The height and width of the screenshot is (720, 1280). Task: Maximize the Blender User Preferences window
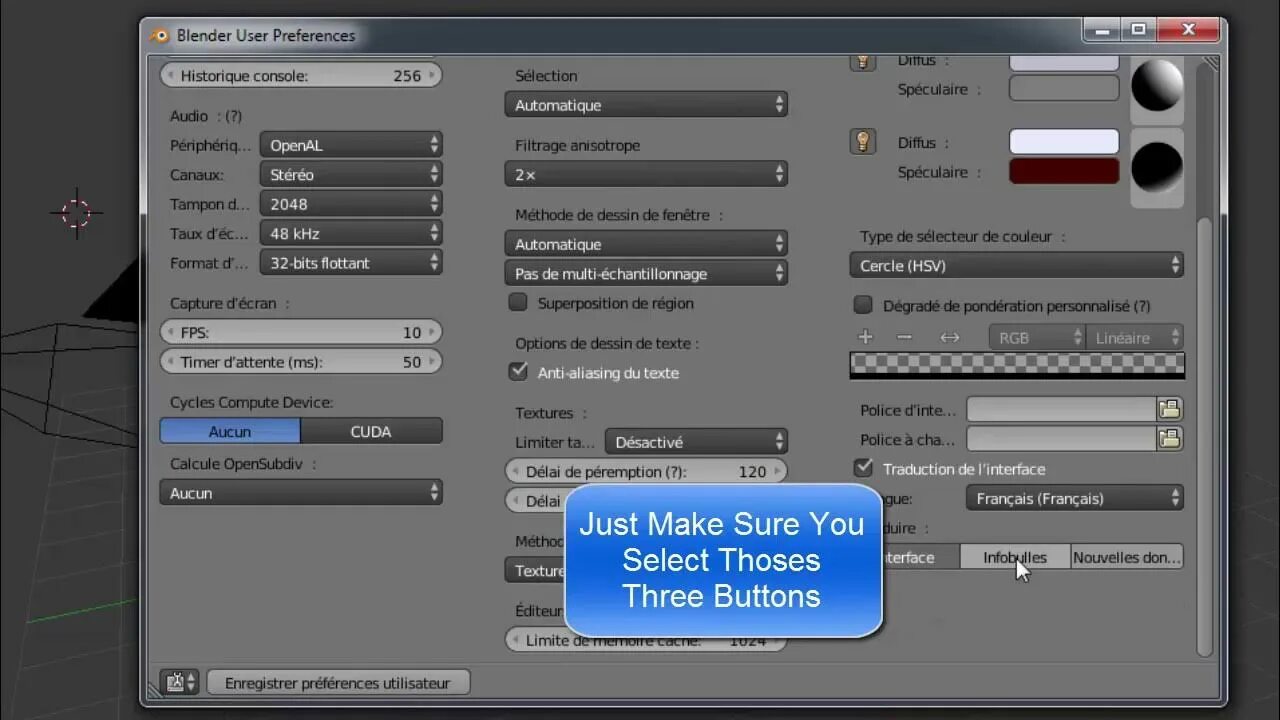click(1138, 30)
